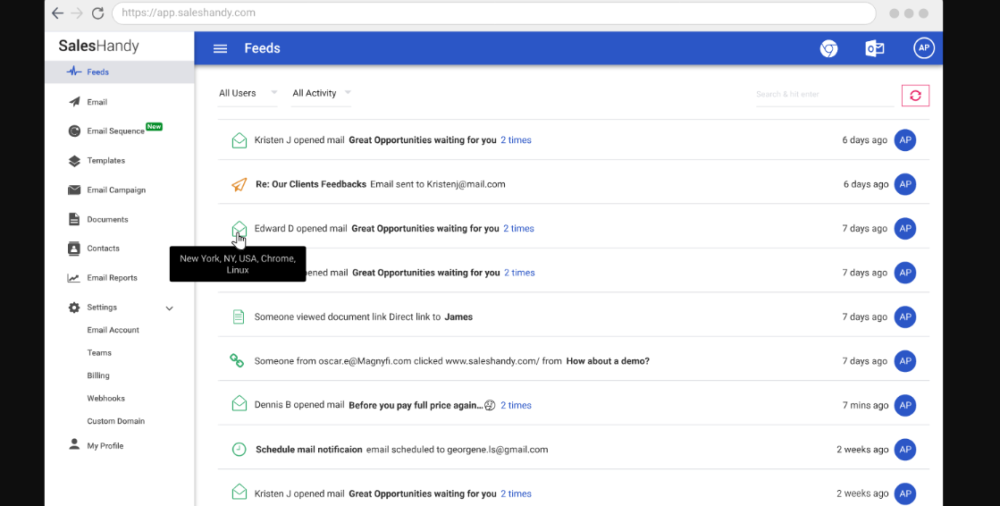Open Email Sequence in the sidebar
The image size is (1000, 506).
(x=115, y=131)
